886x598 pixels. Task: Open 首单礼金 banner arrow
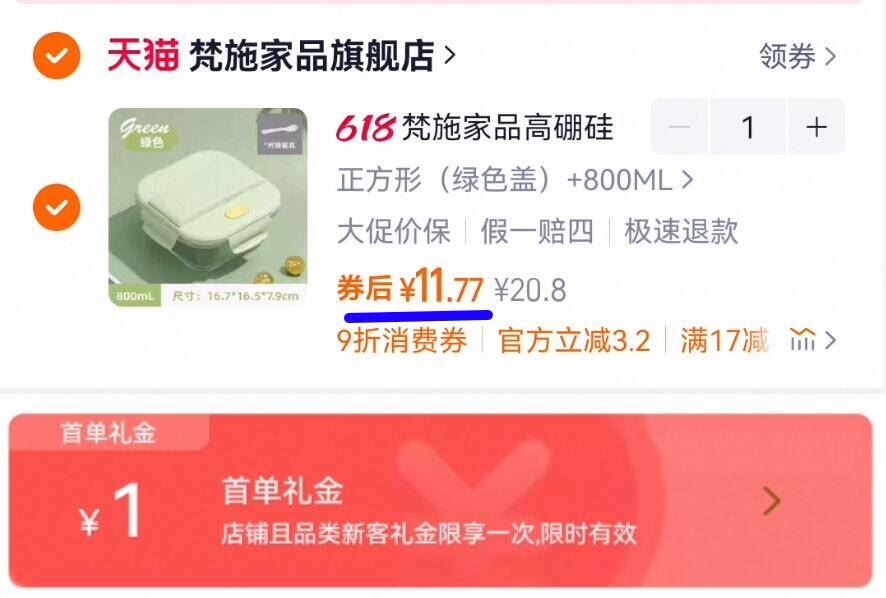[772, 501]
